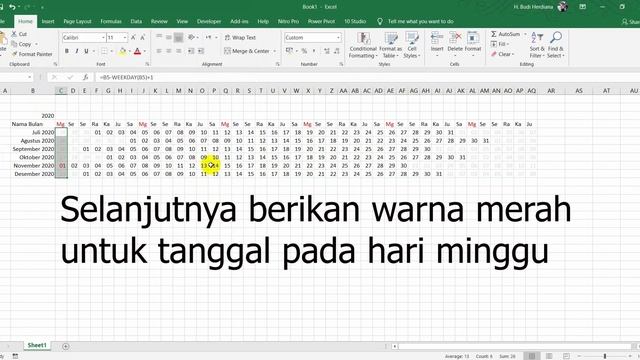This screenshot has width=640, height=360.
Task: Adjust the zoom slider in status bar
Action: click(605, 356)
